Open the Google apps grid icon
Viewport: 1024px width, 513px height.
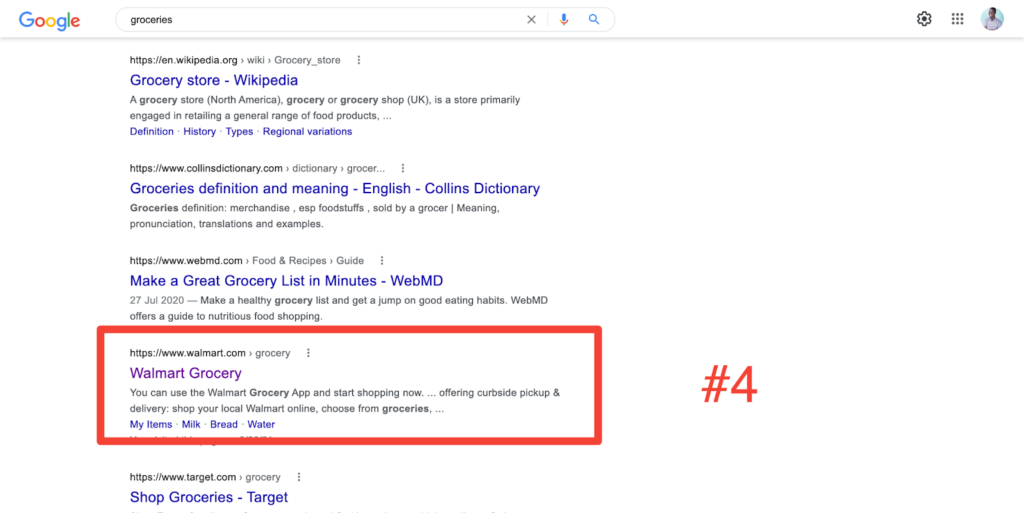coord(957,19)
